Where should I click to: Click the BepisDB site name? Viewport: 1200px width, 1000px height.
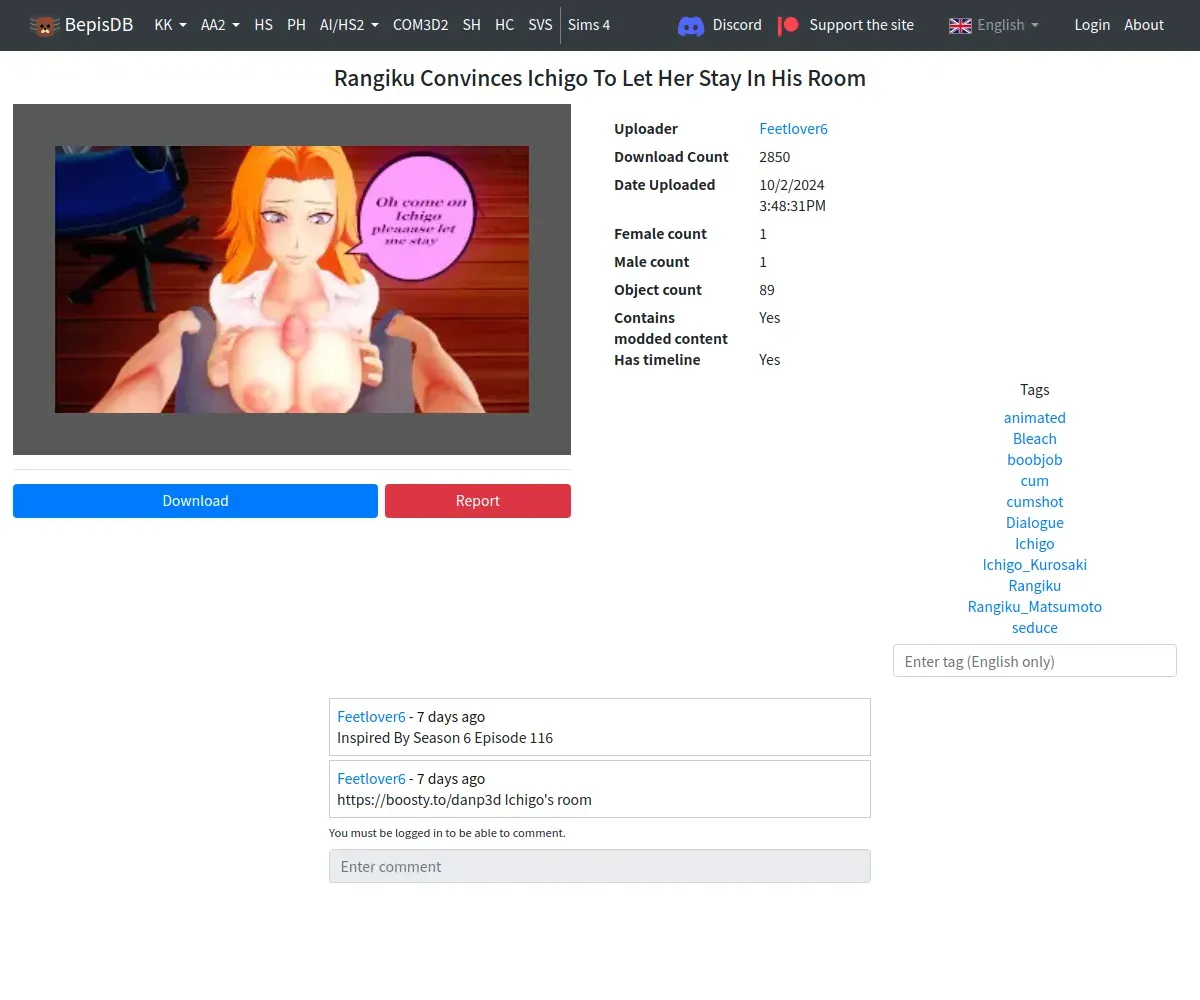99,25
